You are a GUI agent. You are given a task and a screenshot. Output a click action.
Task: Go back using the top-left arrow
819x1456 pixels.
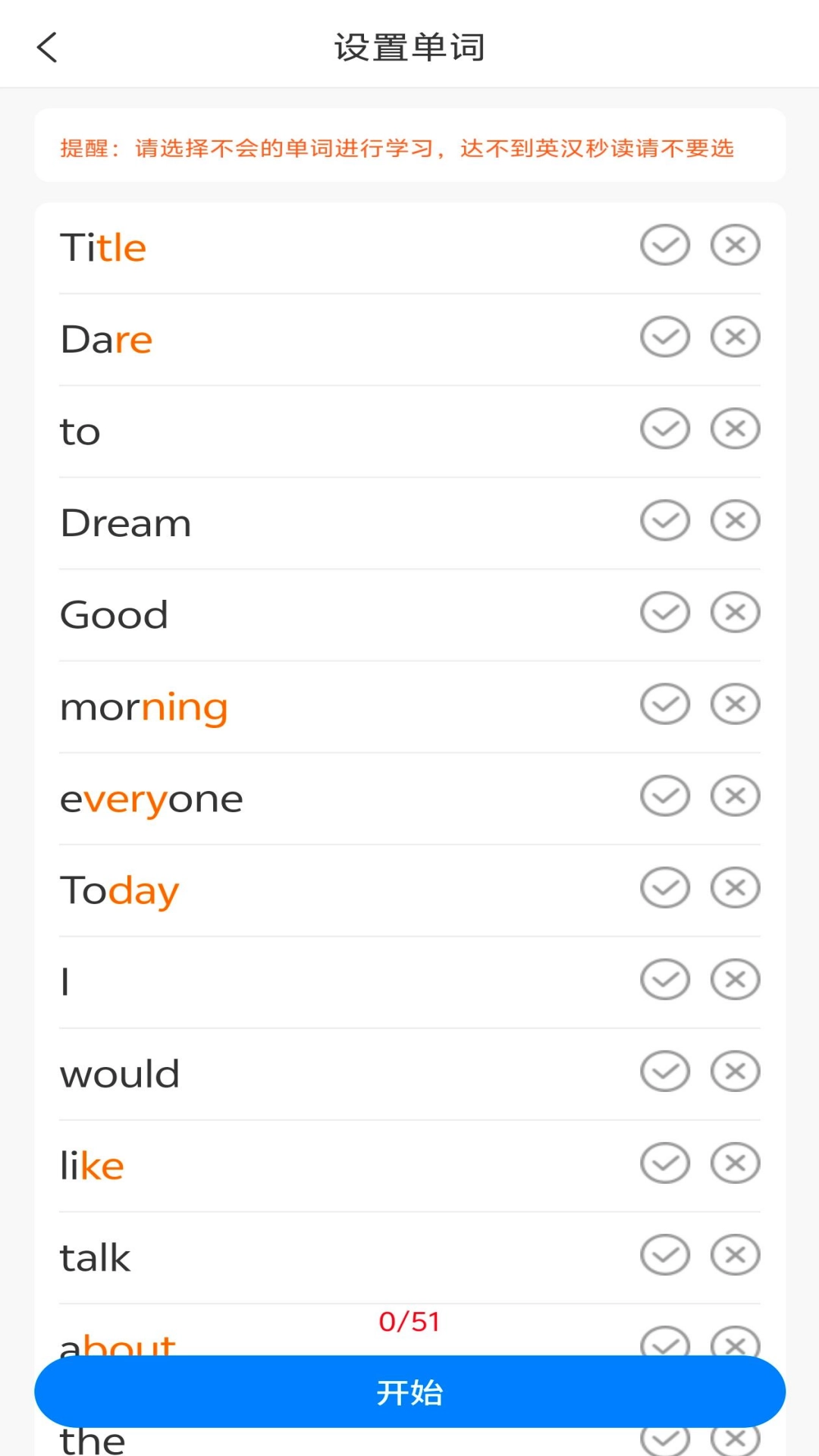pos(47,47)
